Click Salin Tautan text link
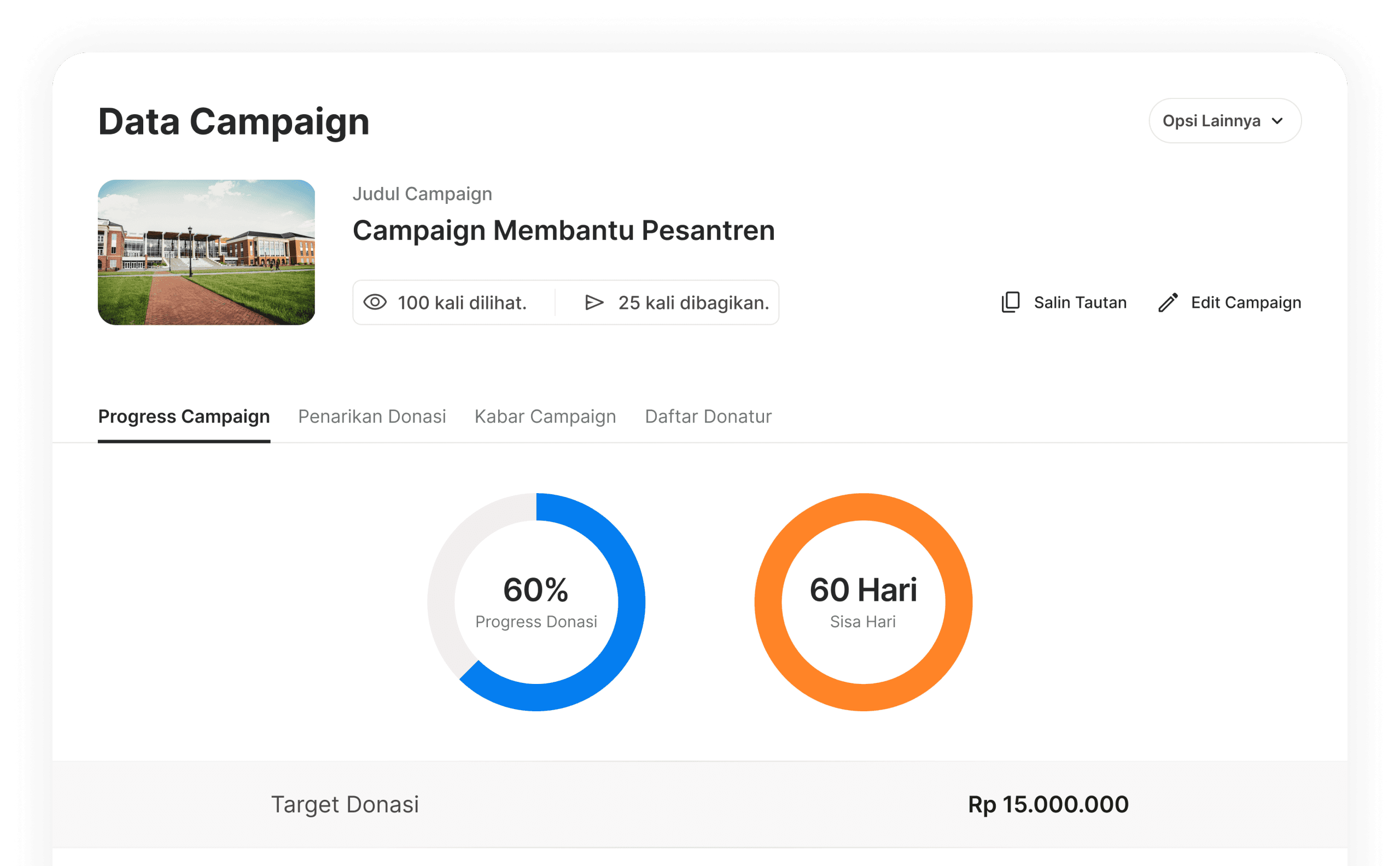The height and width of the screenshot is (866, 1400). click(1080, 302)
